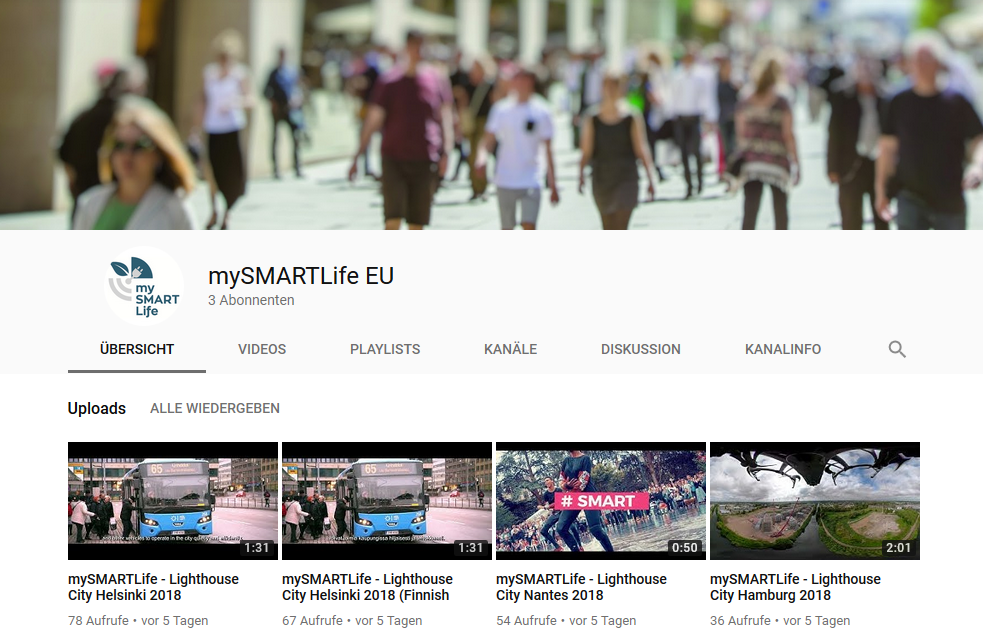This screenshot has height=642, width=983.
Task: Click '67 Aufrufe • vor 5 Tagen' text
Action: (352, 621)
